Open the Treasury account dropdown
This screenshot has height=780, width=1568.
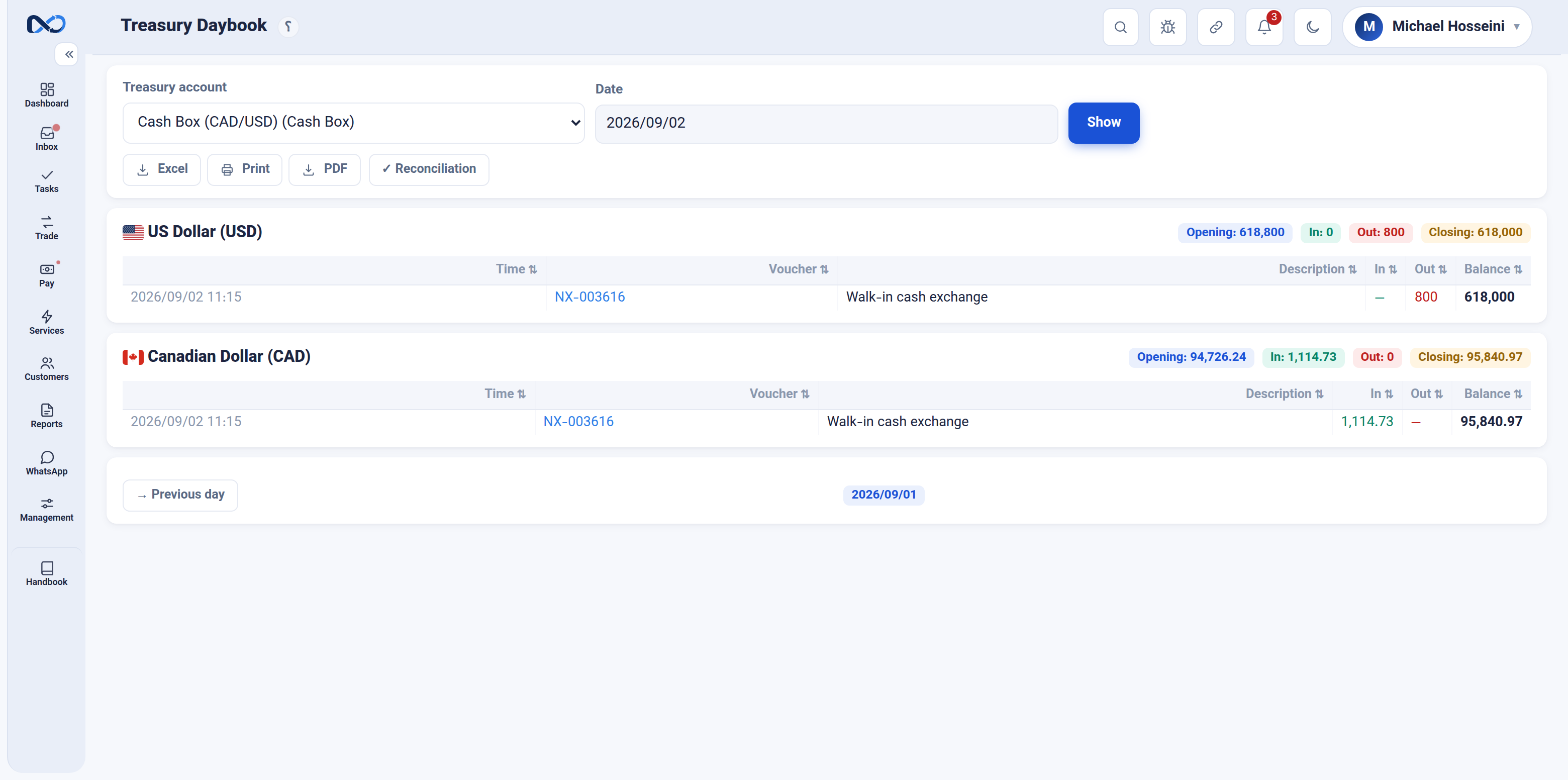tap(353, 123)
